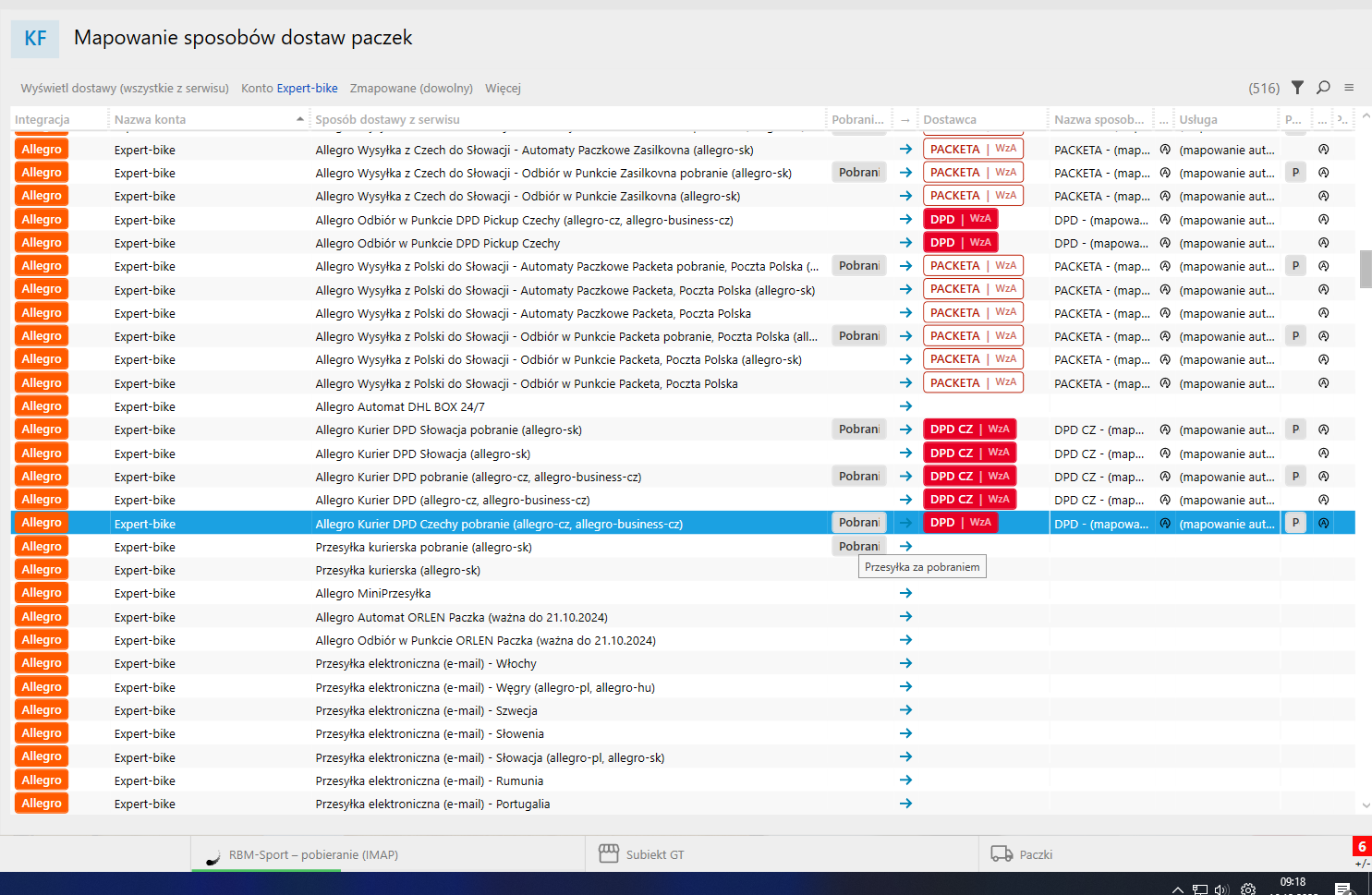The image size is (1372, 895).
Task: Open Windows taskbar settings gear icon
Action: pos(1248,889)
